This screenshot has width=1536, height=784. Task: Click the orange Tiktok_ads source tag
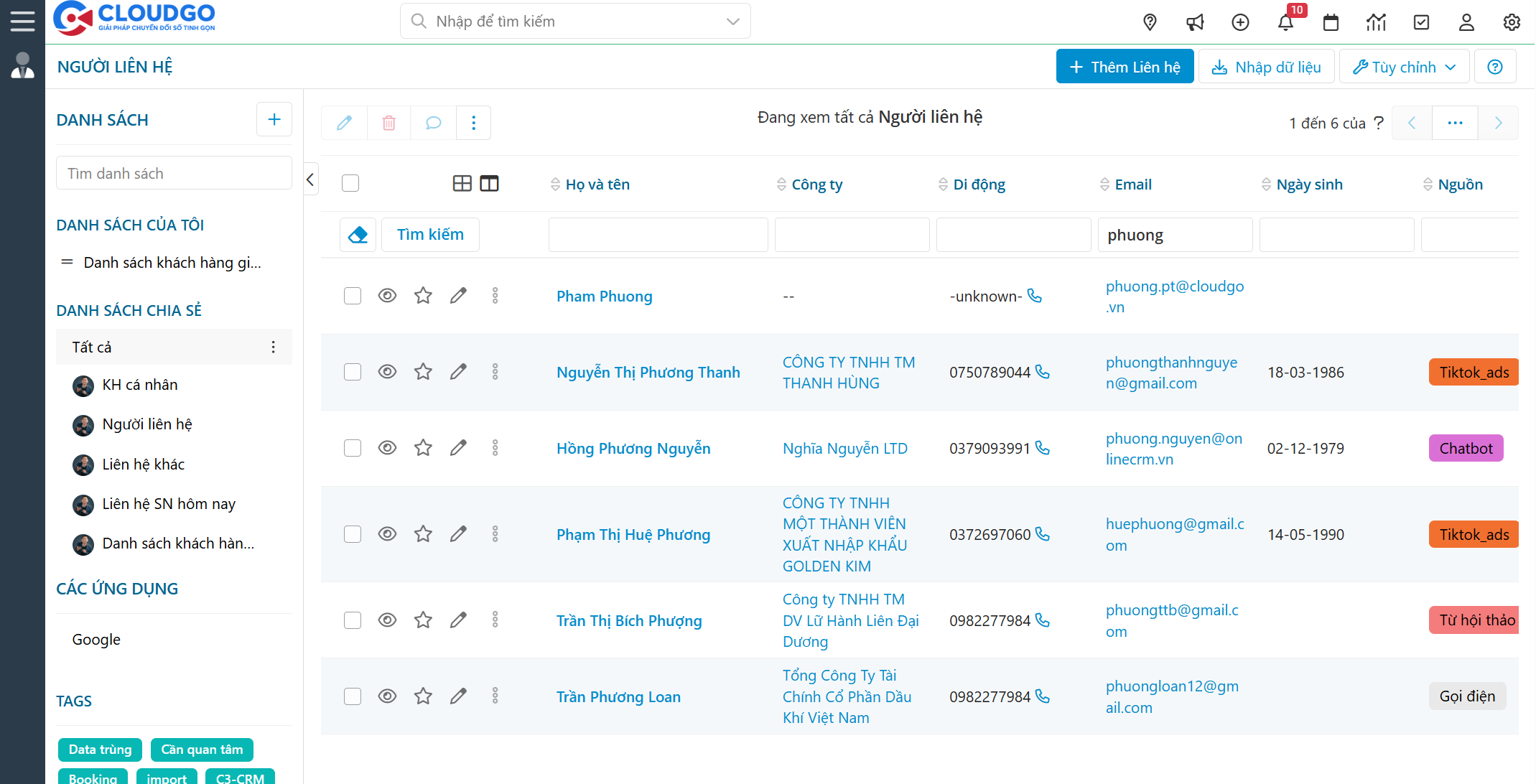point(1473,373)
